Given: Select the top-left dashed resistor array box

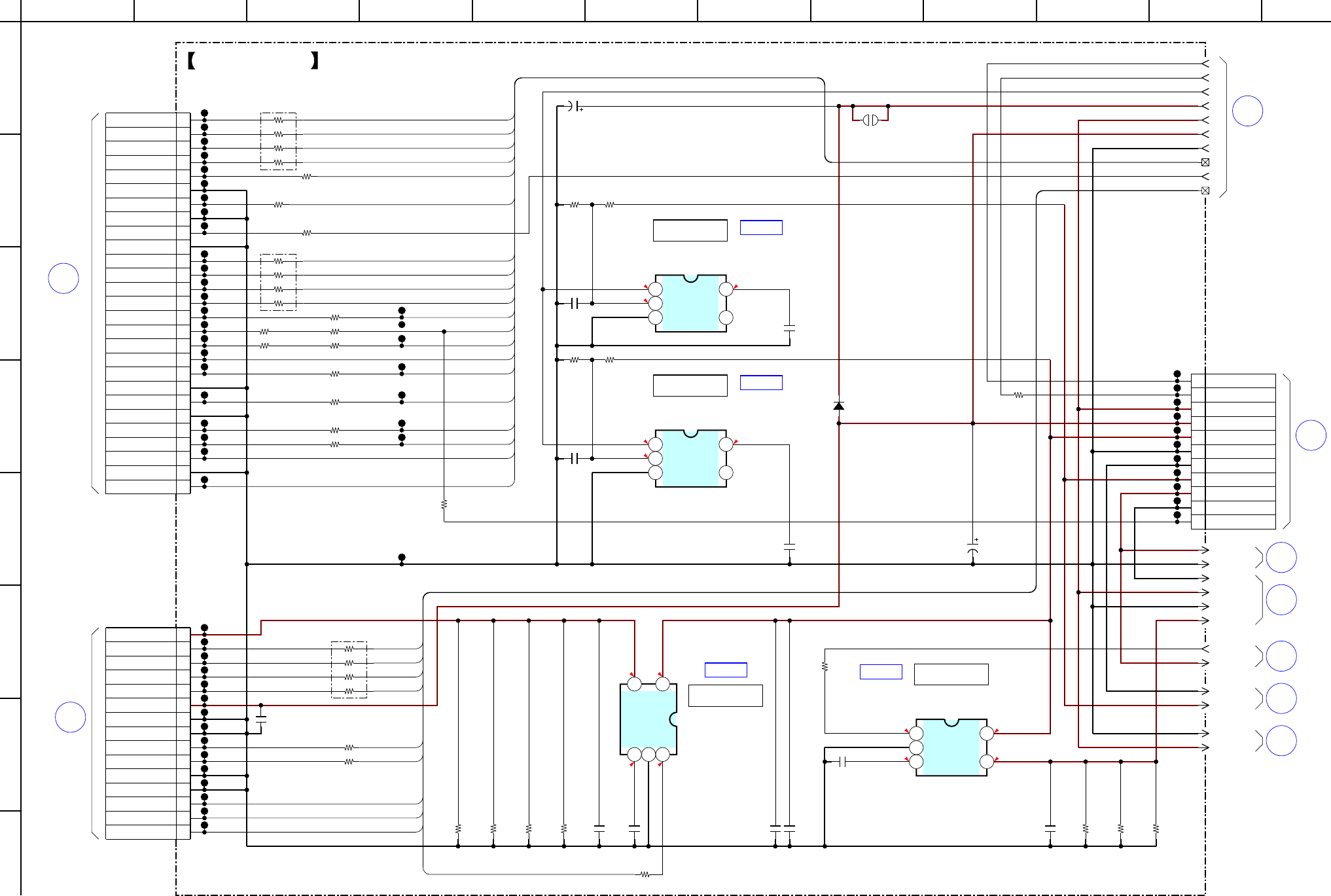Looking at the screenshot, I should pyautogui.click(x=278, y=141).
